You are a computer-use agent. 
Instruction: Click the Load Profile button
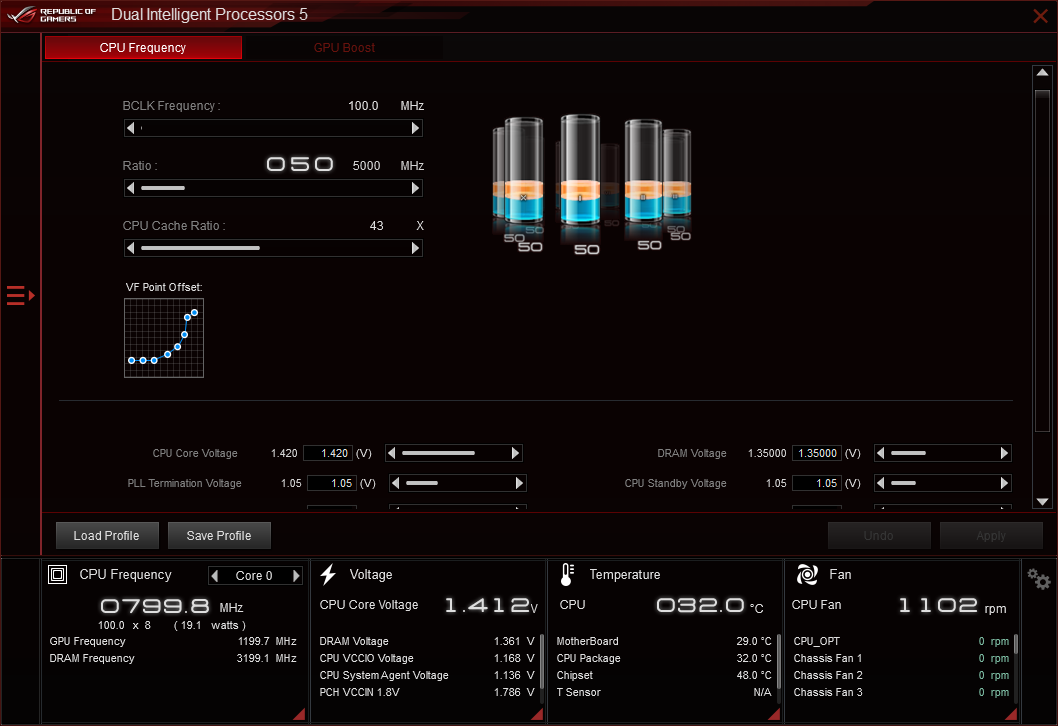click(x=106, y=535)
